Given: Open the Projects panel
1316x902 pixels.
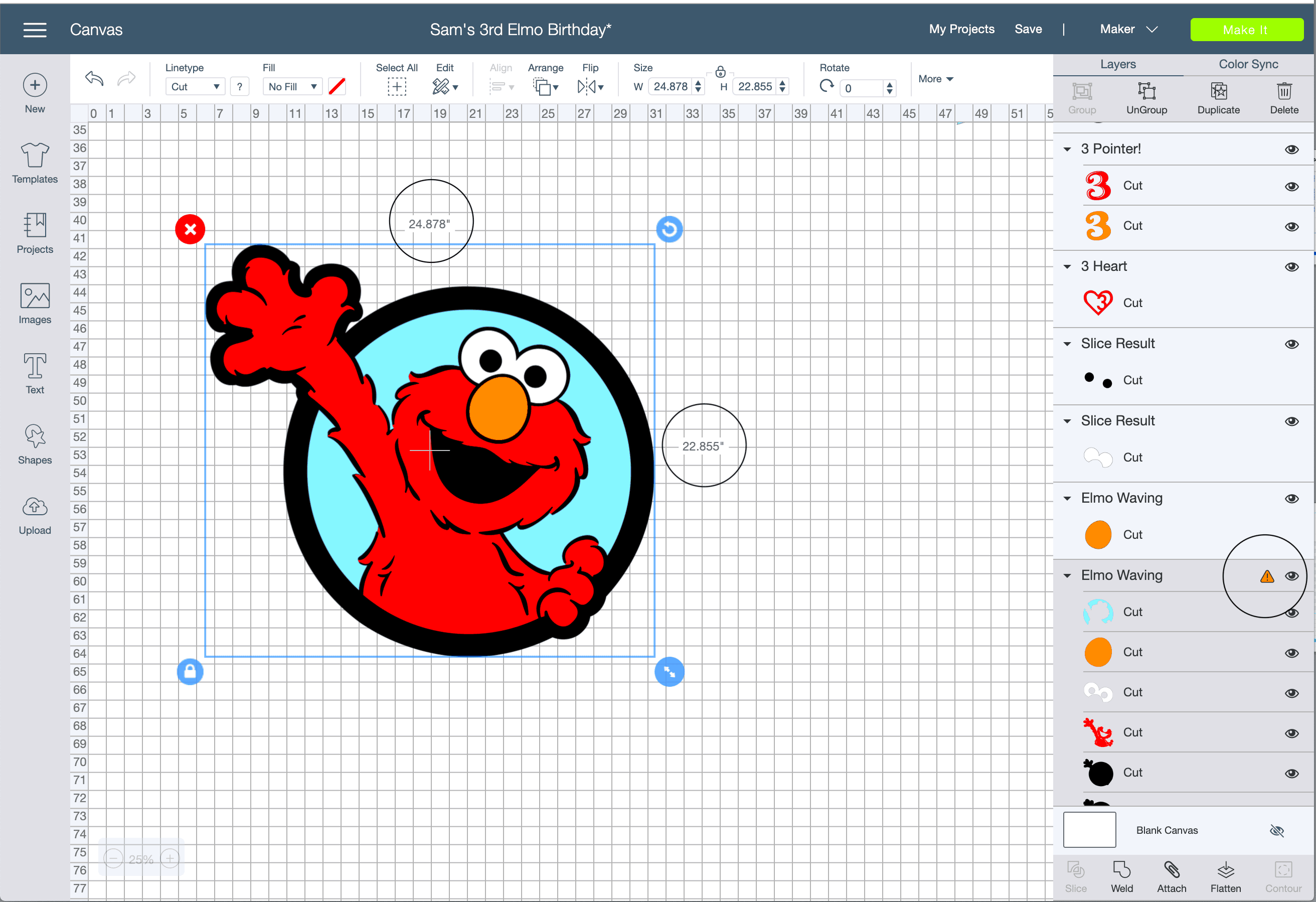Looking at the screenshot, I should 35,233.
